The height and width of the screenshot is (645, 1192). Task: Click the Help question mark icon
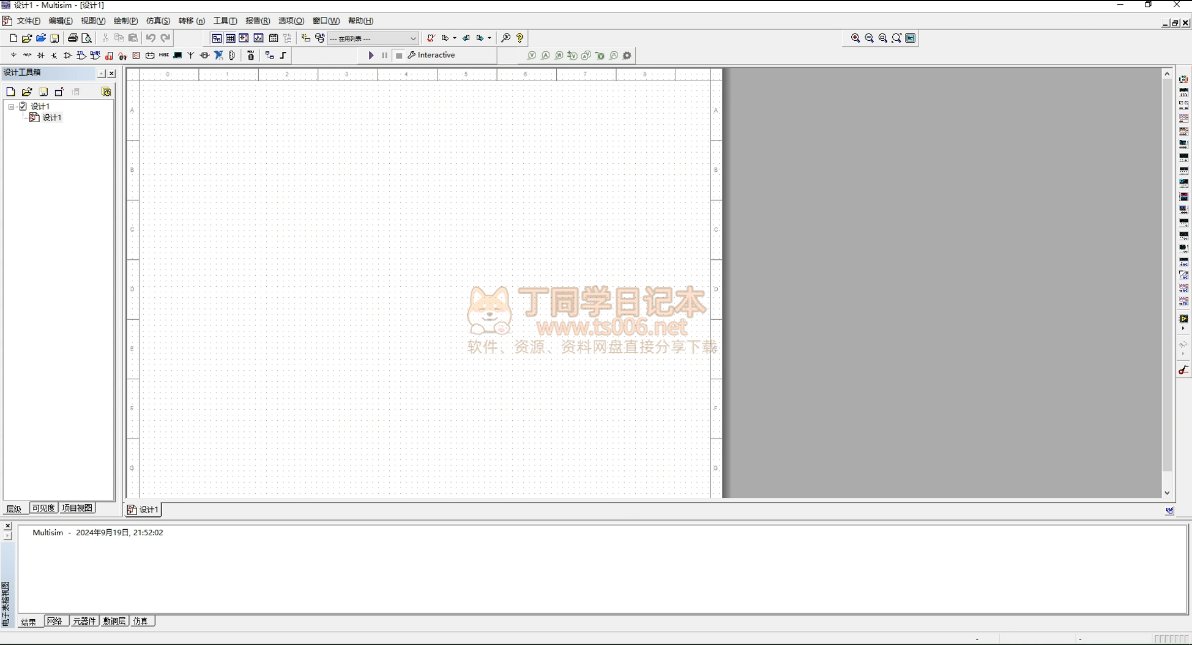[520, 38]
